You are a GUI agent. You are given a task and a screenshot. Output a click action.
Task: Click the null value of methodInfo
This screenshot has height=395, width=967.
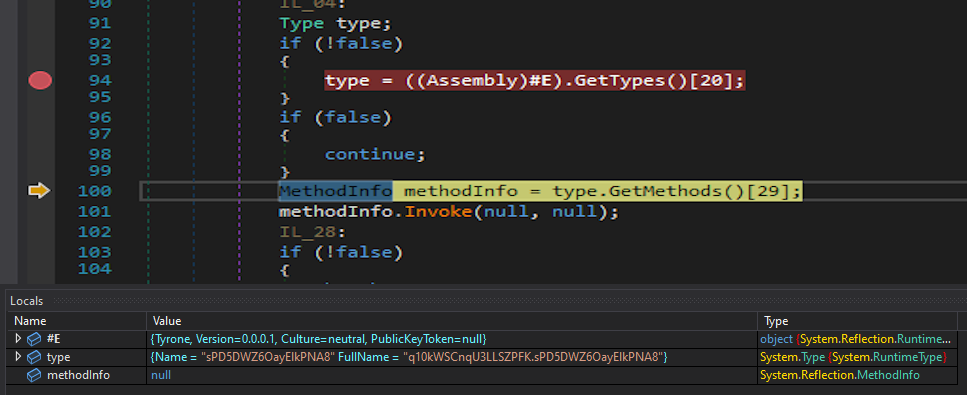[x=161, y=375]
